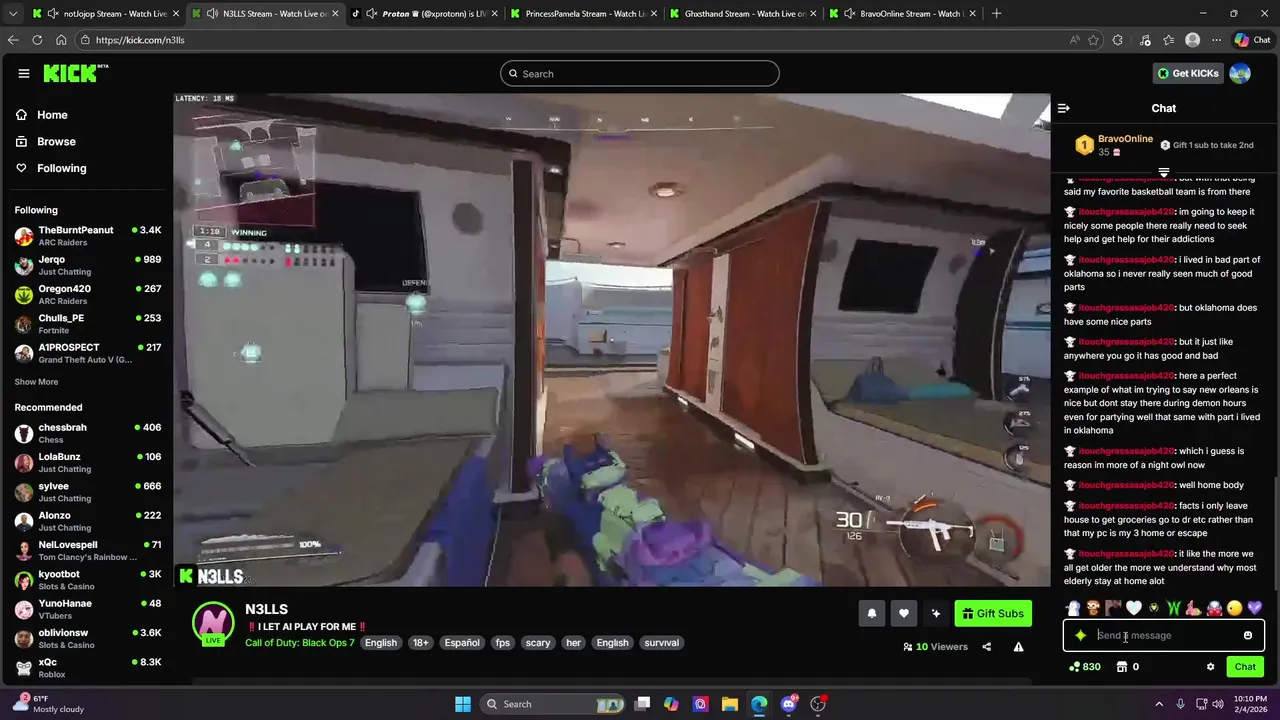Open a new browser tab

pos(996,14)
